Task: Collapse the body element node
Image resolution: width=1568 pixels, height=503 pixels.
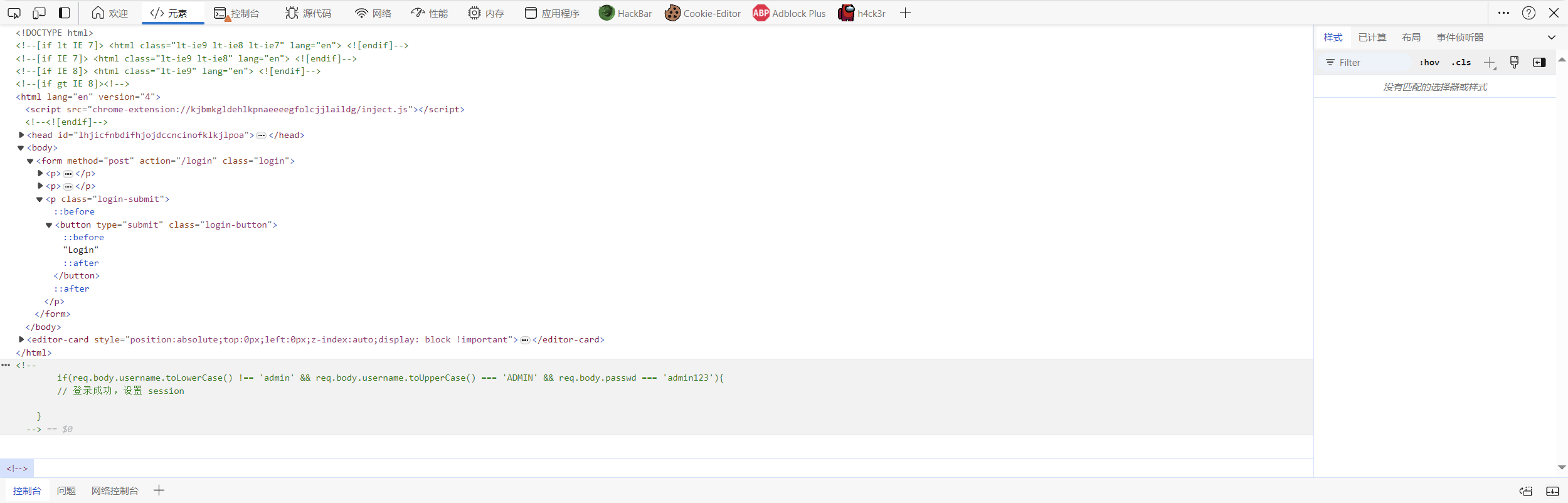Action: click(x=21, y=148)
